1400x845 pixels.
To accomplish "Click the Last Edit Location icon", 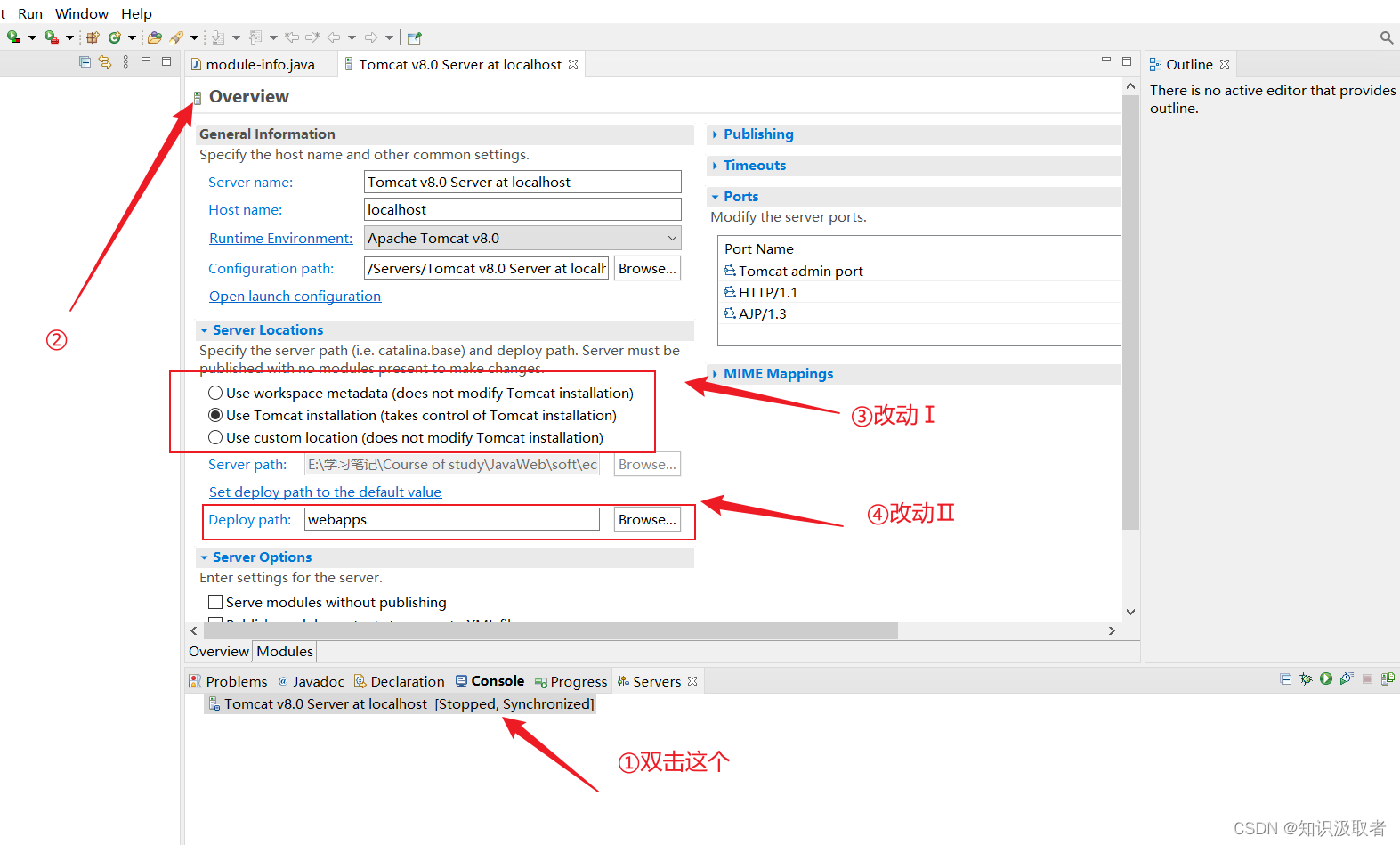I will point(292,37).
